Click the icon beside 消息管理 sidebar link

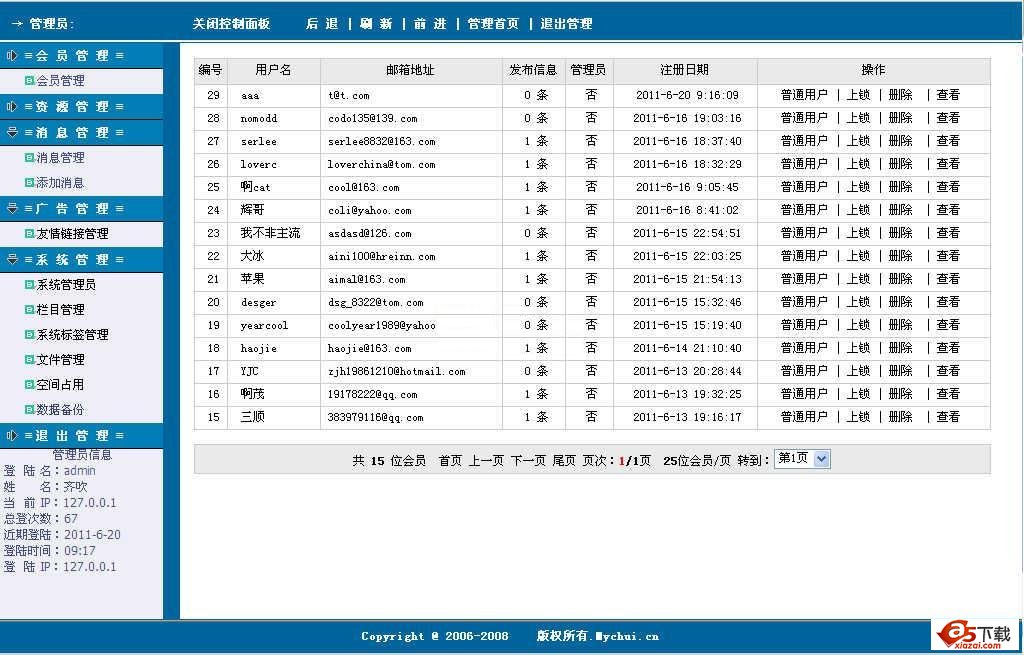29,157
